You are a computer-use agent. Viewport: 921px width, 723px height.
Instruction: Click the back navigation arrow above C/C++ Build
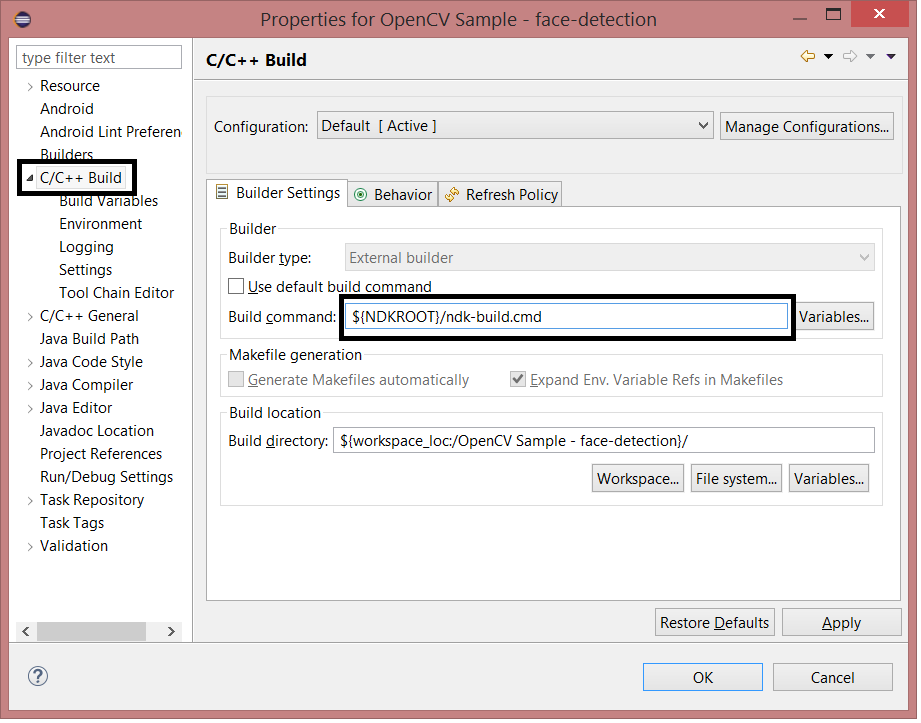tap(808, 56)
